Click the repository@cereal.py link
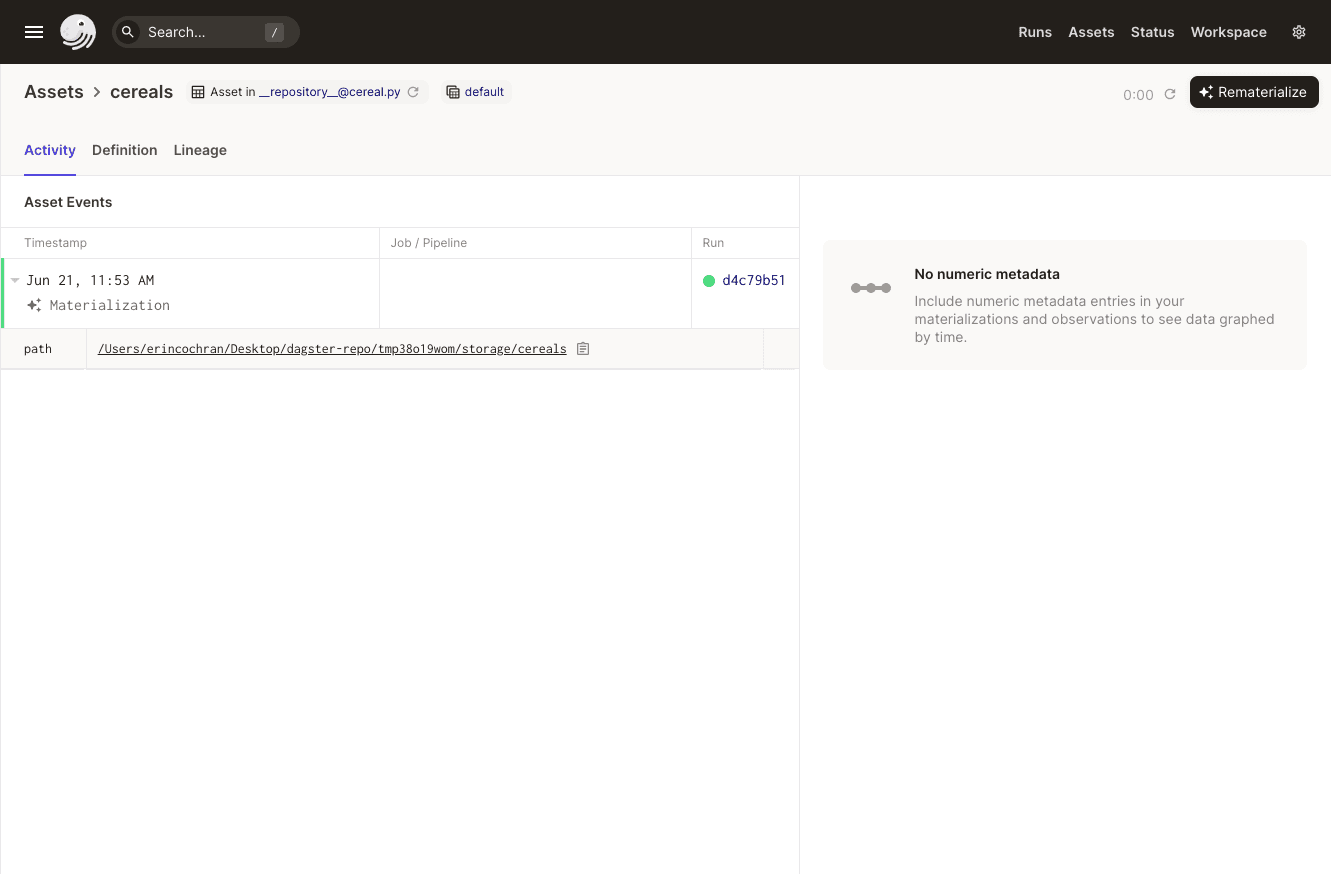 [x=329, y=92]
